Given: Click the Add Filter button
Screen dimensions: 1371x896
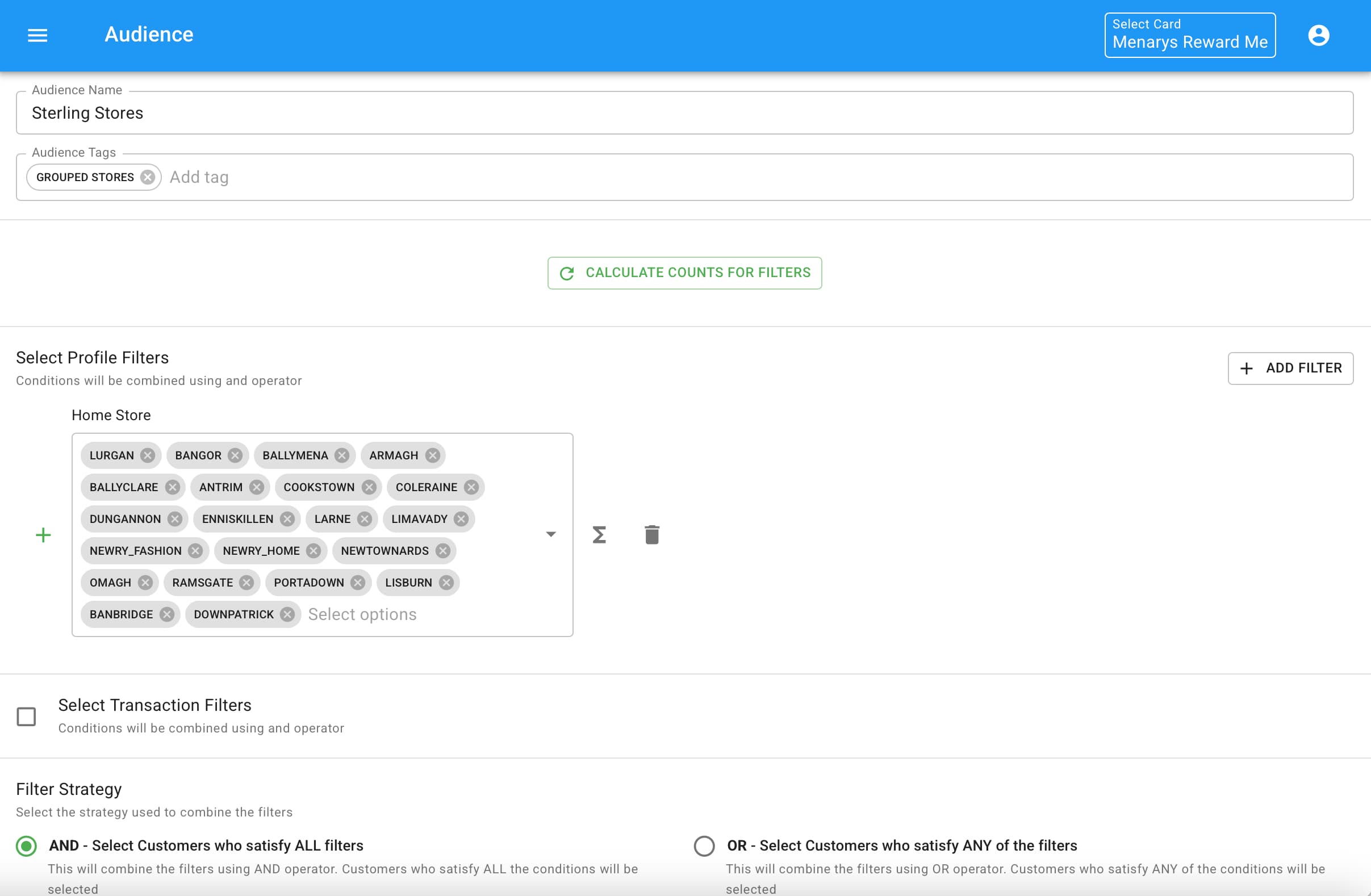Looking at the screenshot, I should 1291,368.
